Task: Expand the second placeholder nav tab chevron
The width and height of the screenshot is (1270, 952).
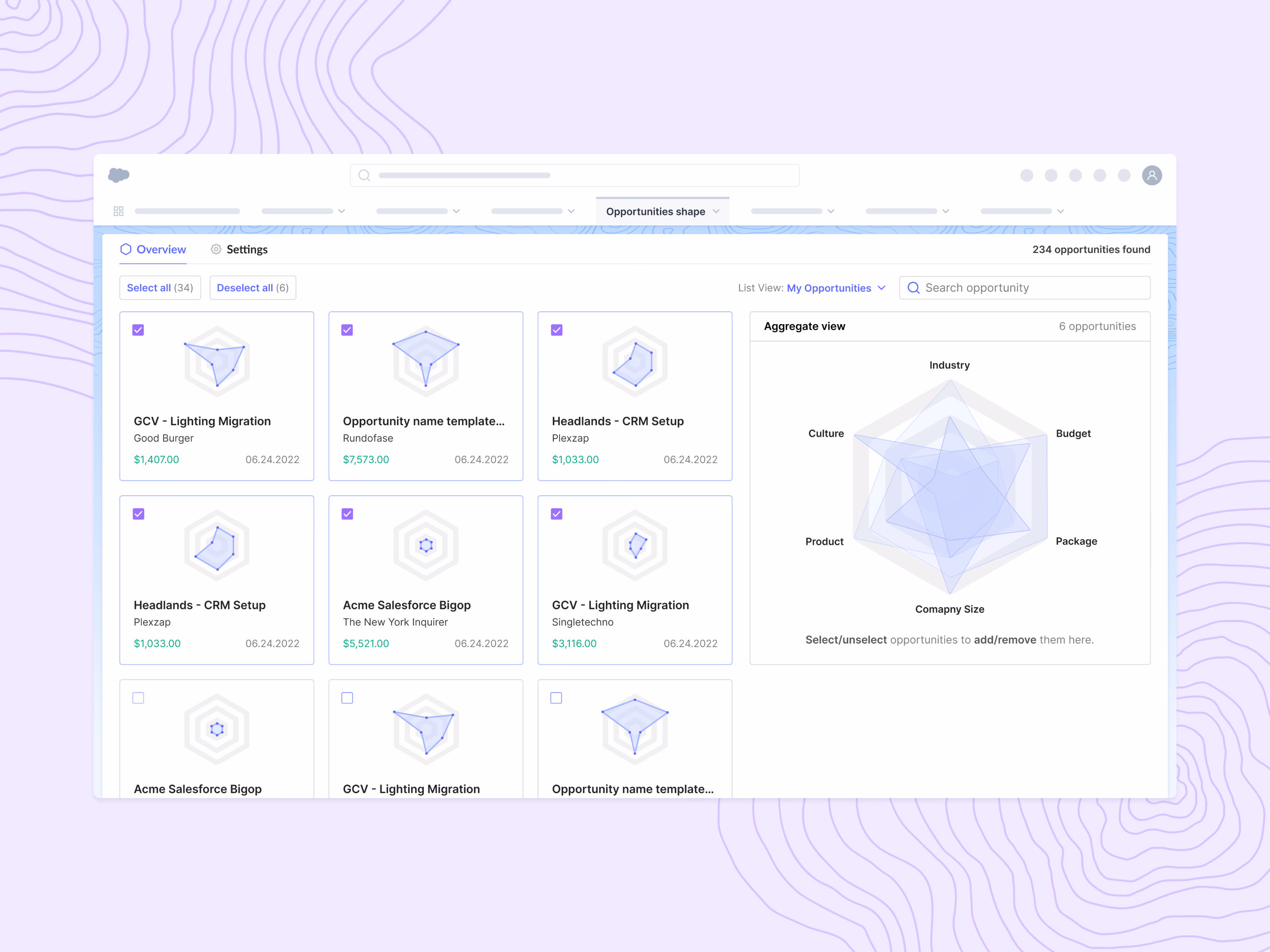Action: (341, 211)
